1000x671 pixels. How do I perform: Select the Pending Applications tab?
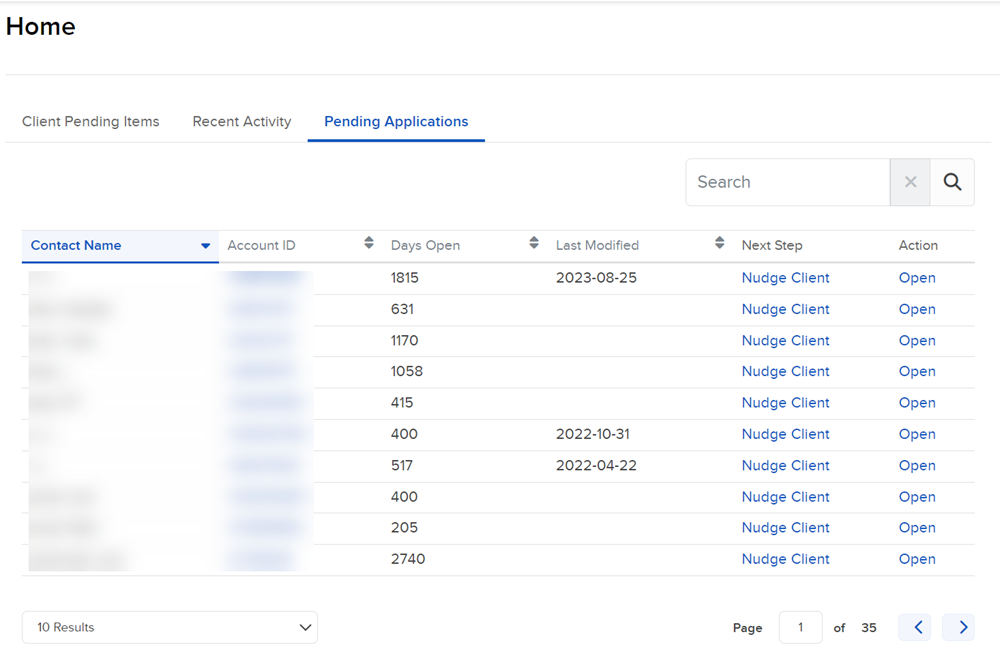click(x=396, y=121)
